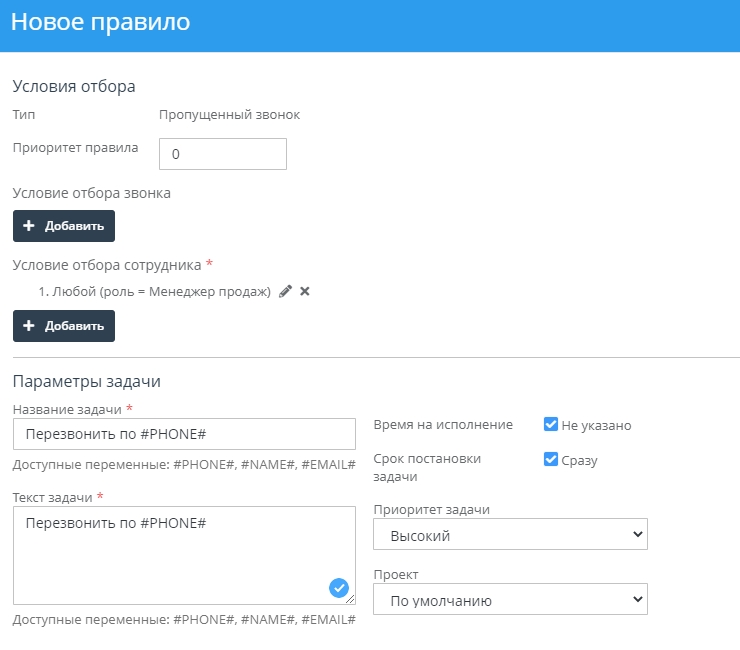
Task: Add a call selection condition
Action: (64, 226)
